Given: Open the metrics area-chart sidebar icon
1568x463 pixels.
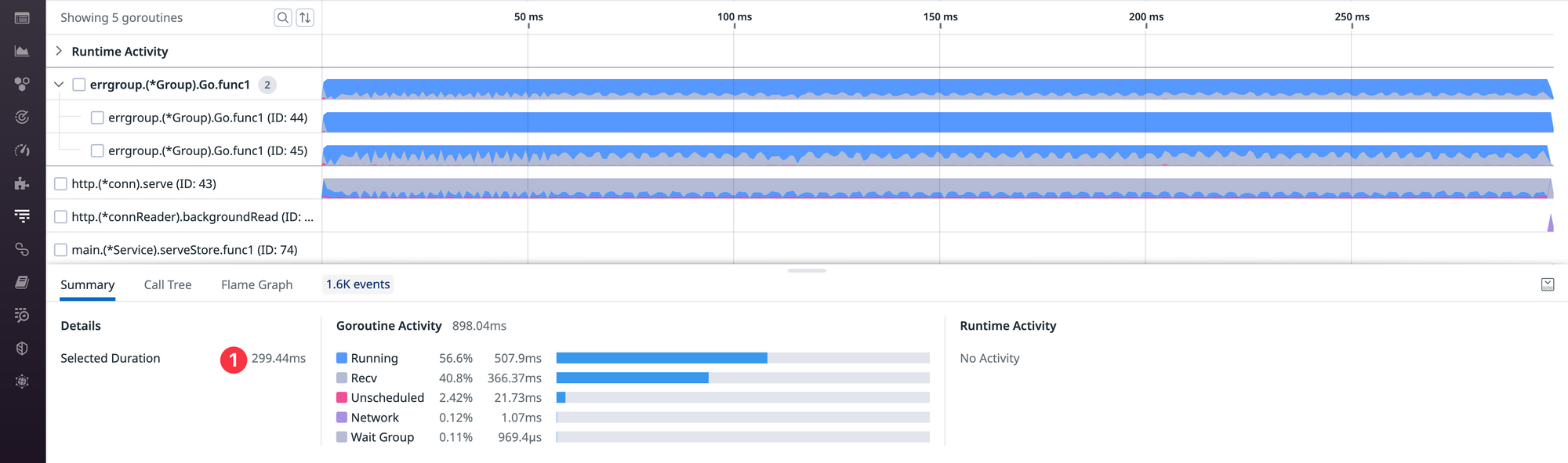Looking at the screenshot, I should 22,51.
